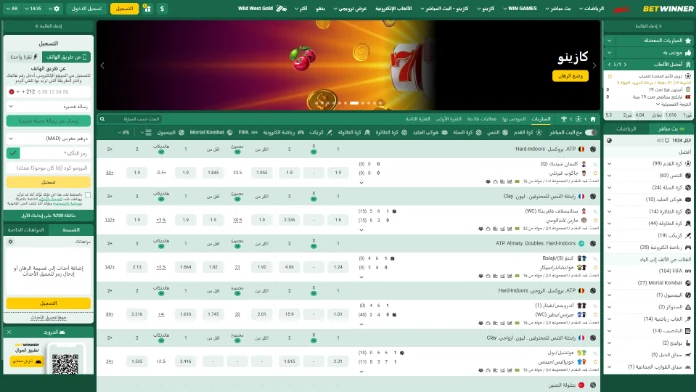Open the casino live menu
The image size is (696, 392).
click(x=444, y=8)
